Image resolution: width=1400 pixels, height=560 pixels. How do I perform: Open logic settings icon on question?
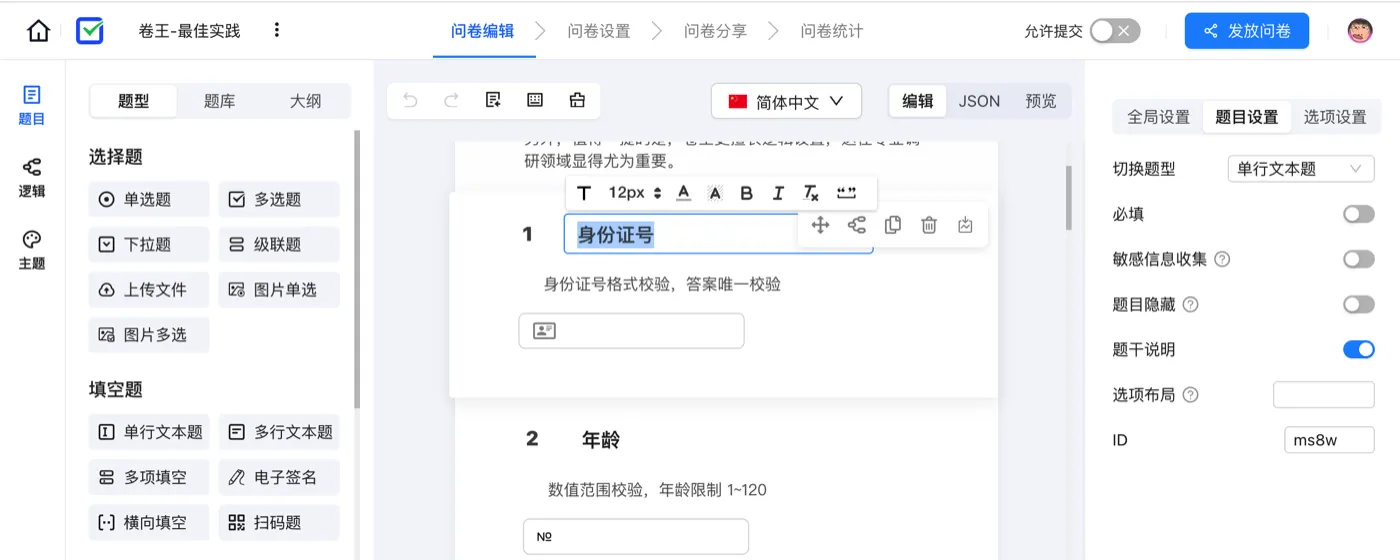857,225
